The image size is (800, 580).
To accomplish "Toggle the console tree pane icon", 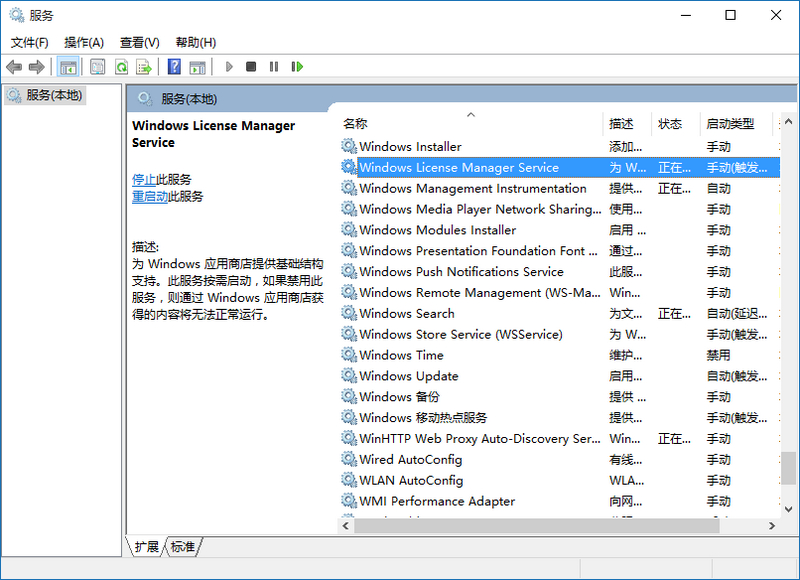I will (x=70, y=67).
